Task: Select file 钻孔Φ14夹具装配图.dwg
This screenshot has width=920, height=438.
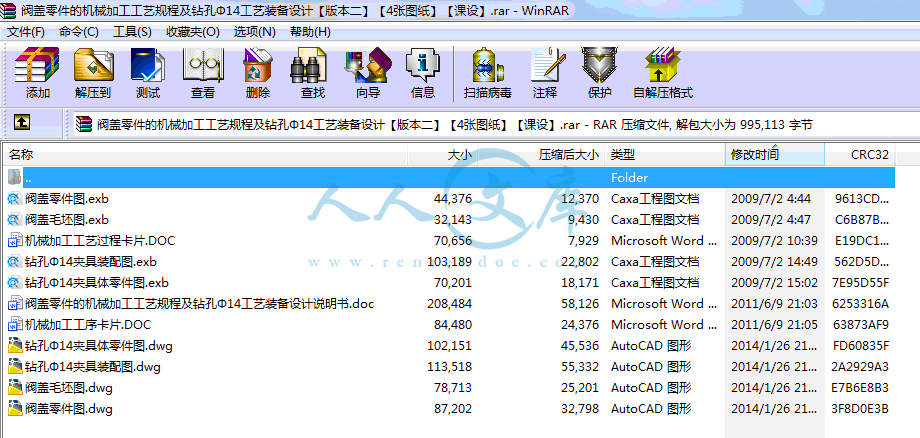Action: (93, 367)
